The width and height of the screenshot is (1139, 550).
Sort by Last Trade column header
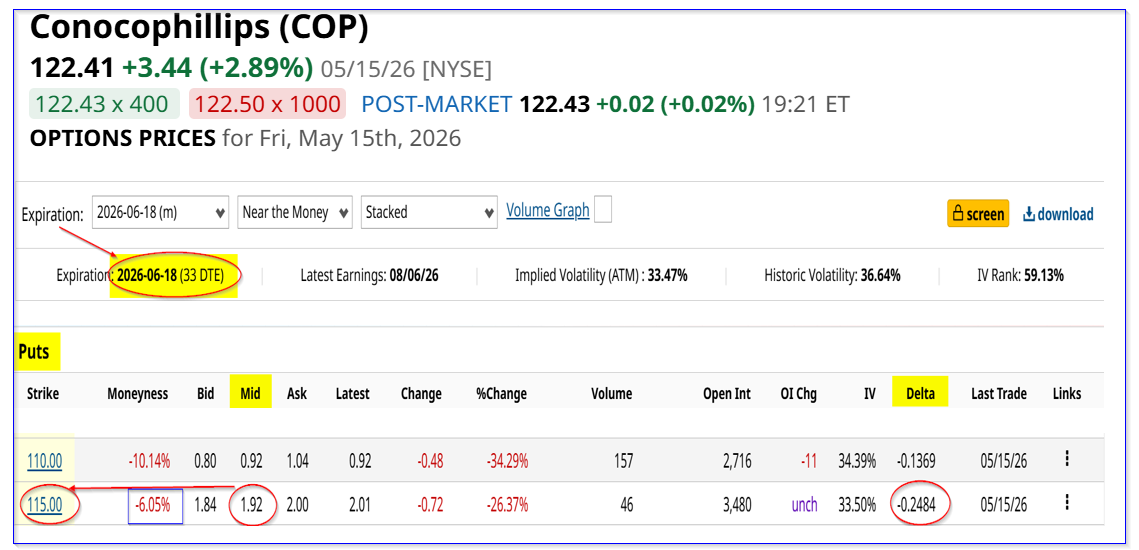tap(999, 394)
